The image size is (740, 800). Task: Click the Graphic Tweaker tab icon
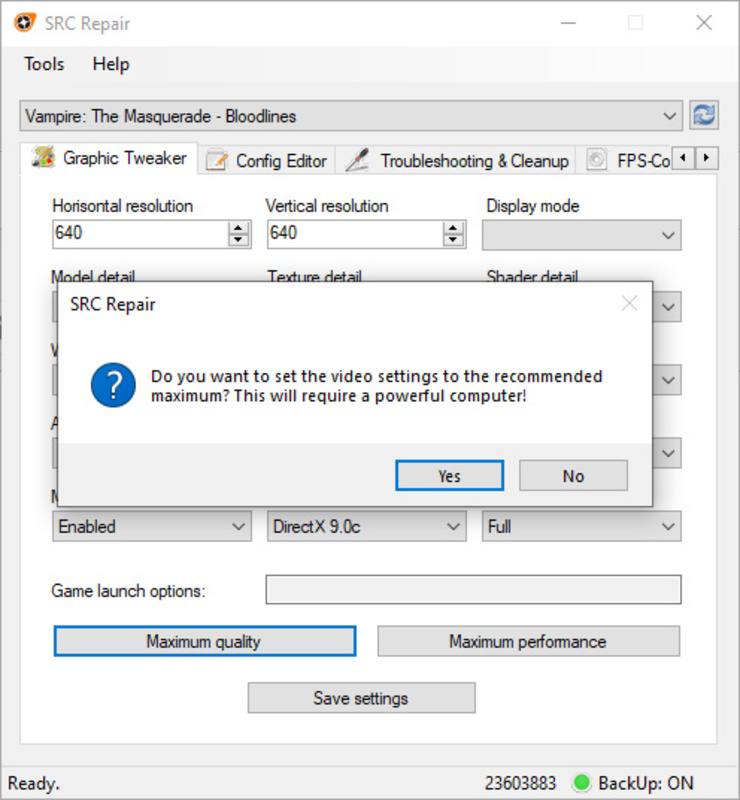tap(43, 157)
